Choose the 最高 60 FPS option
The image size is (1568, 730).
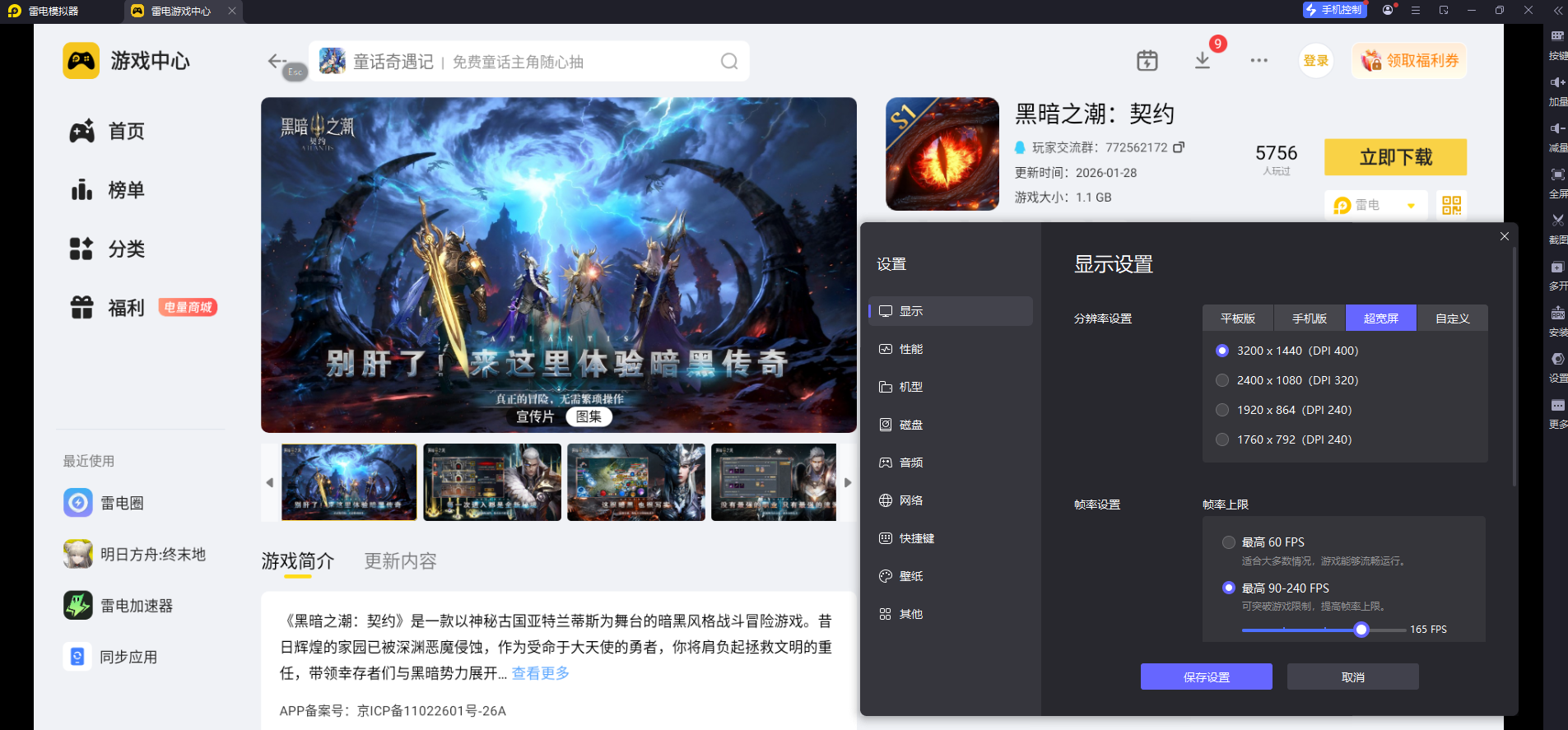[x=1229, y=542]
